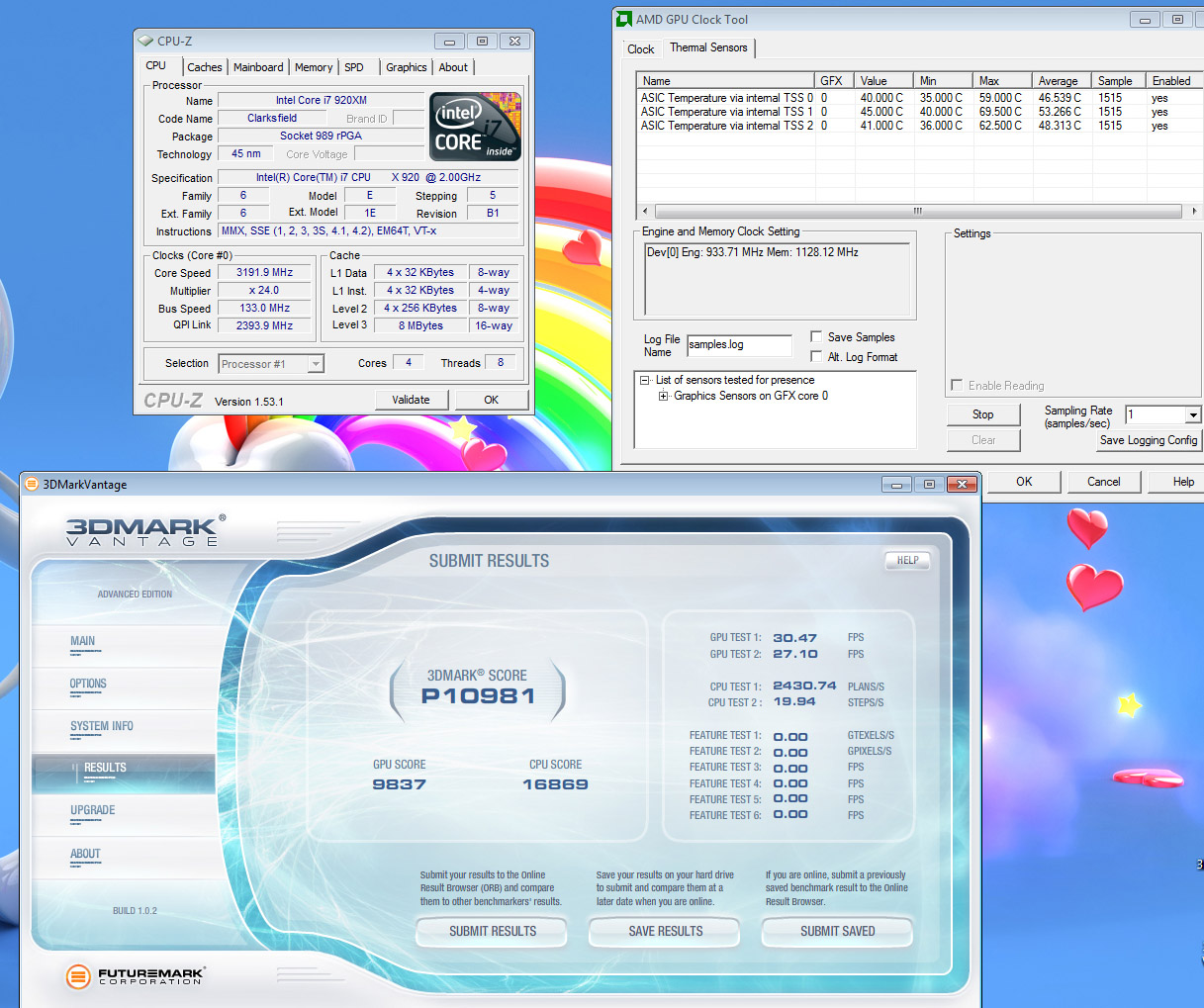The height and width of the screenshot is (1008, 1204).
Task: Click the HELP button in 3DMark
Action: click(908, 560)
